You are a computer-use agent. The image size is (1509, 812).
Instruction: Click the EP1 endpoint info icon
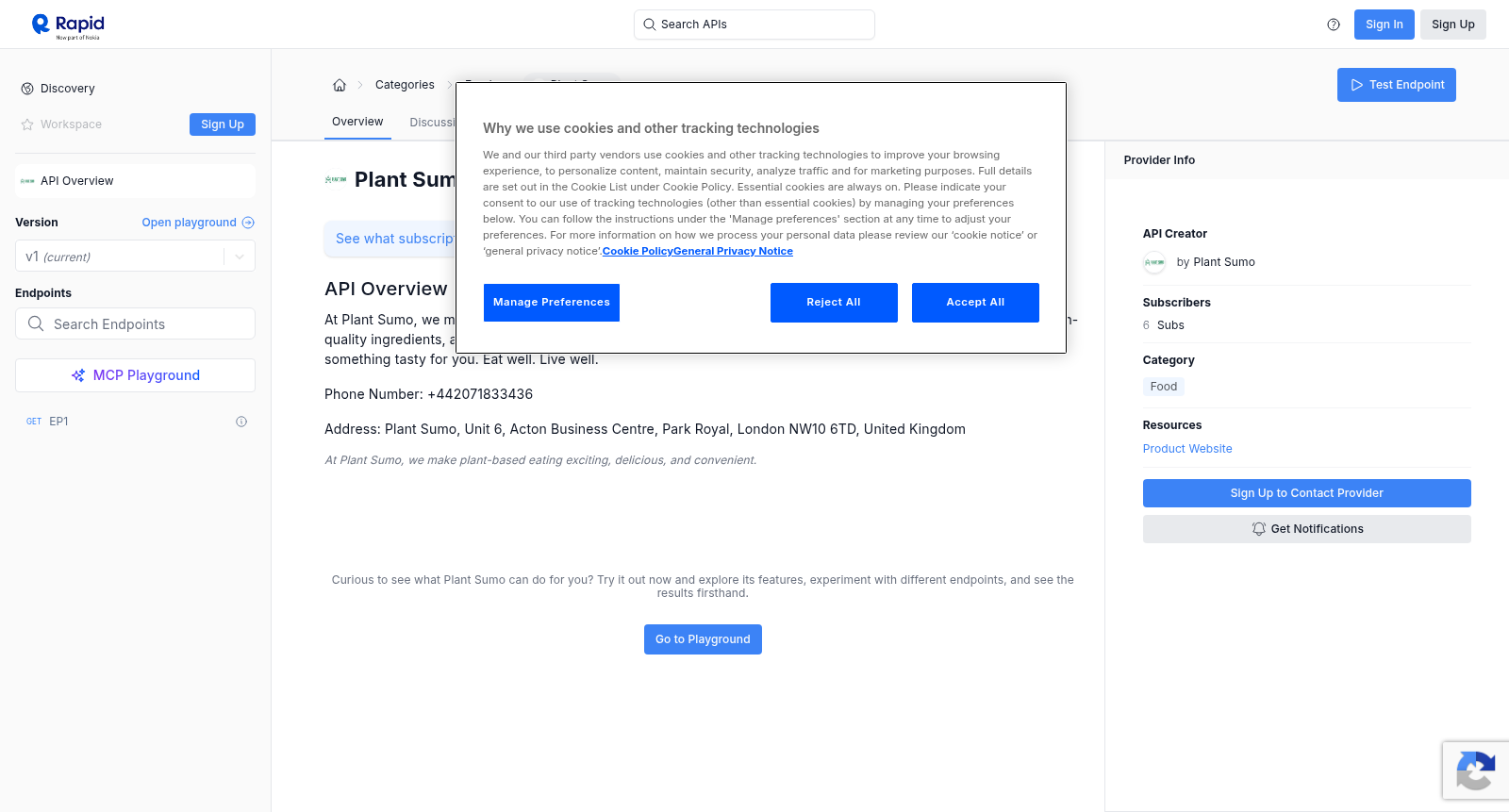coord(241,422)
